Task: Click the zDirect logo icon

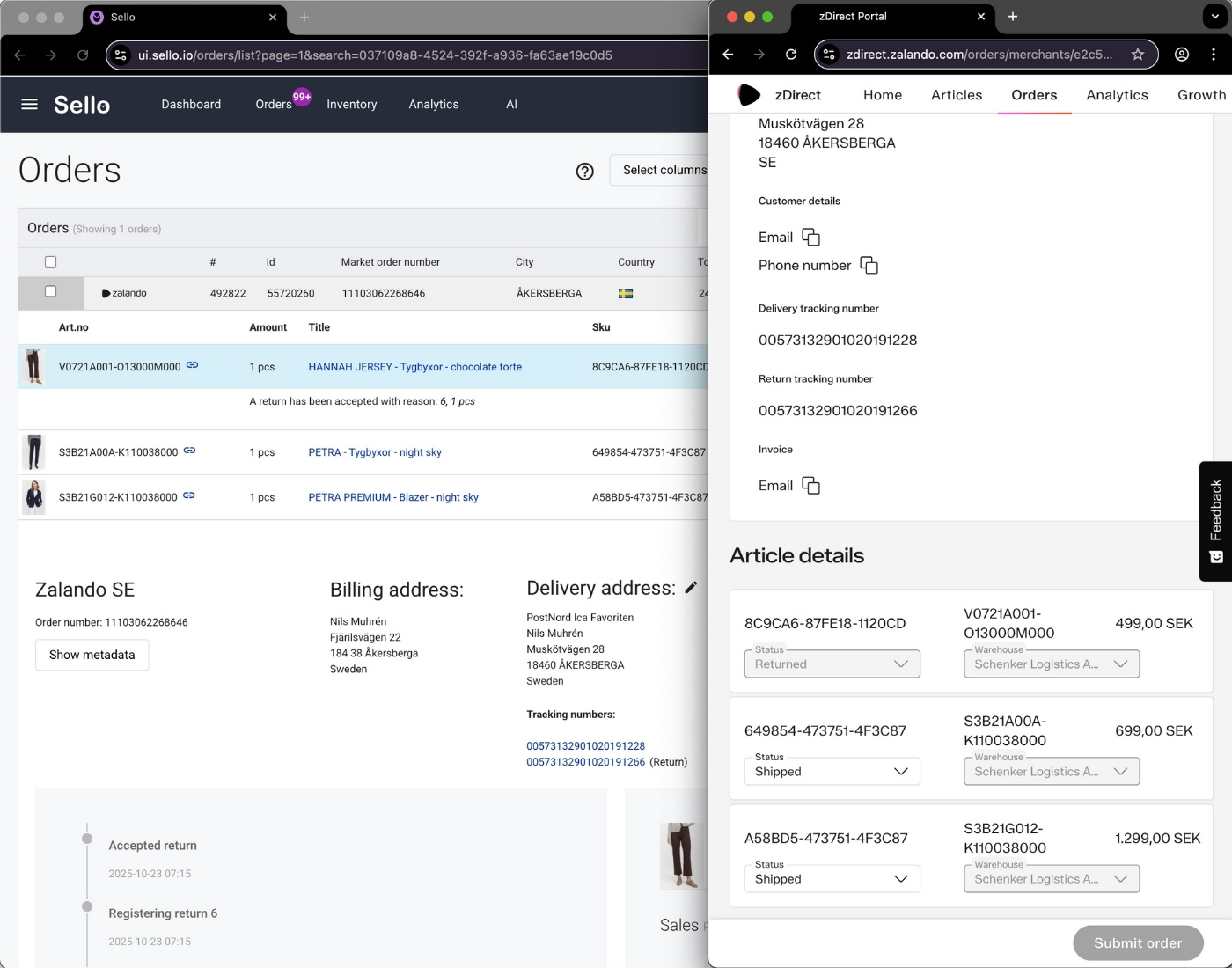Action: tap(750, 94)
